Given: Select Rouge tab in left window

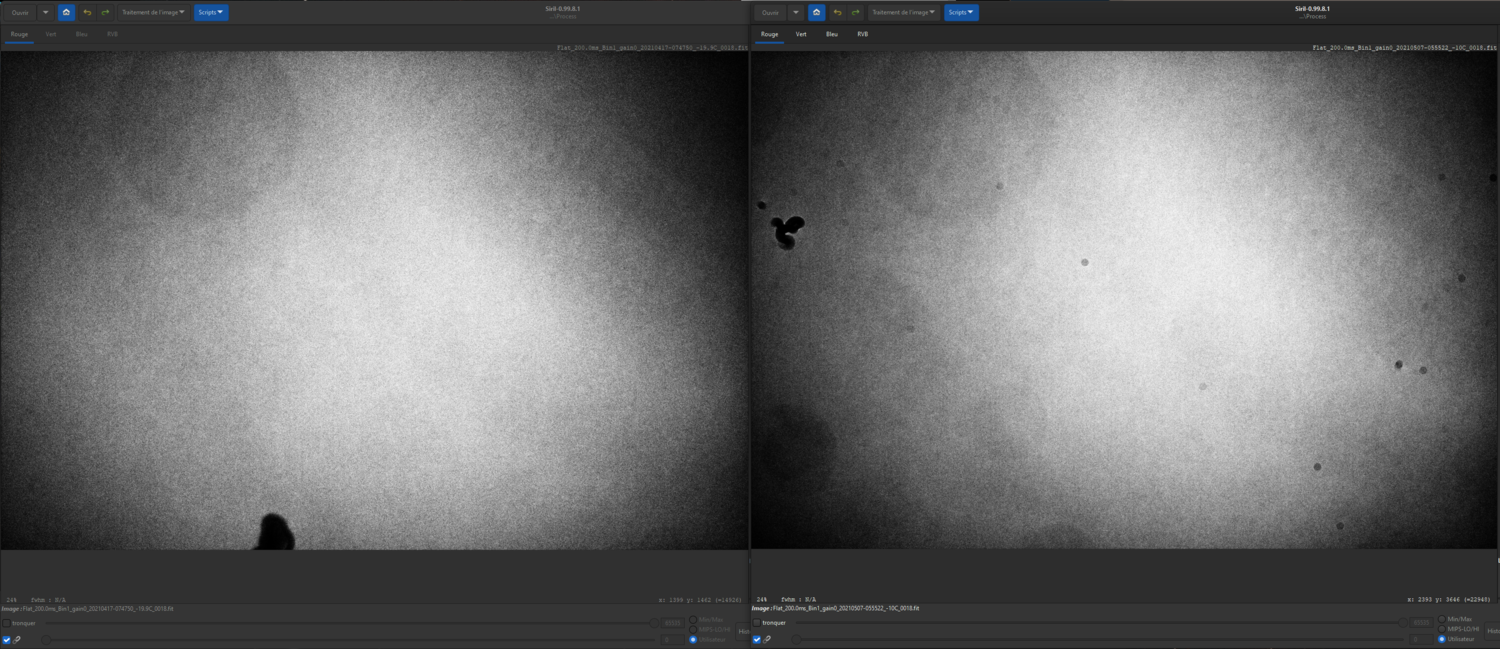Looking at the screenshot, I should click(x=19, y=34).
